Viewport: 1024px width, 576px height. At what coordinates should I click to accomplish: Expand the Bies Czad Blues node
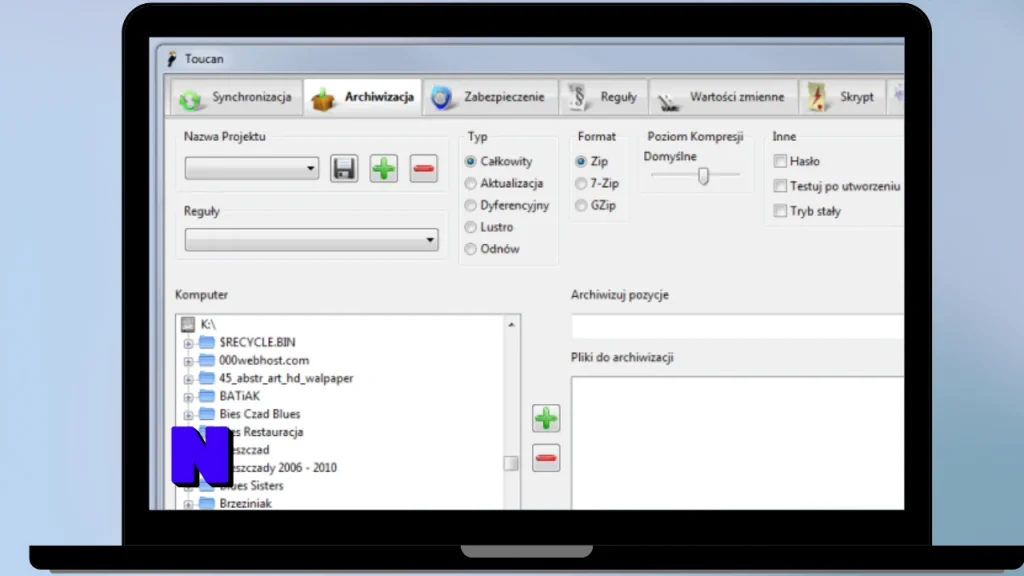188,414
